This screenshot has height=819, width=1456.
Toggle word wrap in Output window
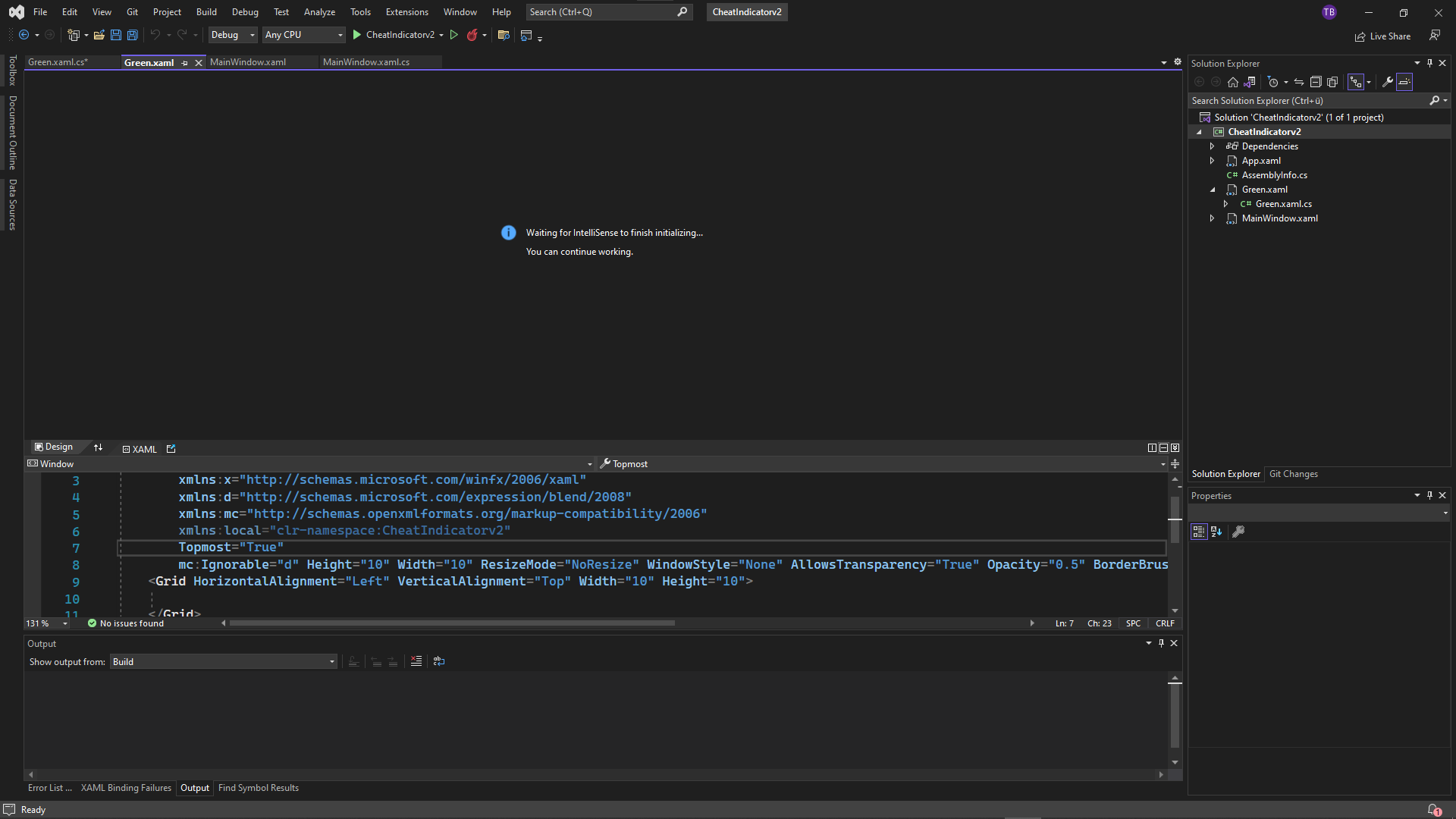pyautogui.click(x=439, y=661)
